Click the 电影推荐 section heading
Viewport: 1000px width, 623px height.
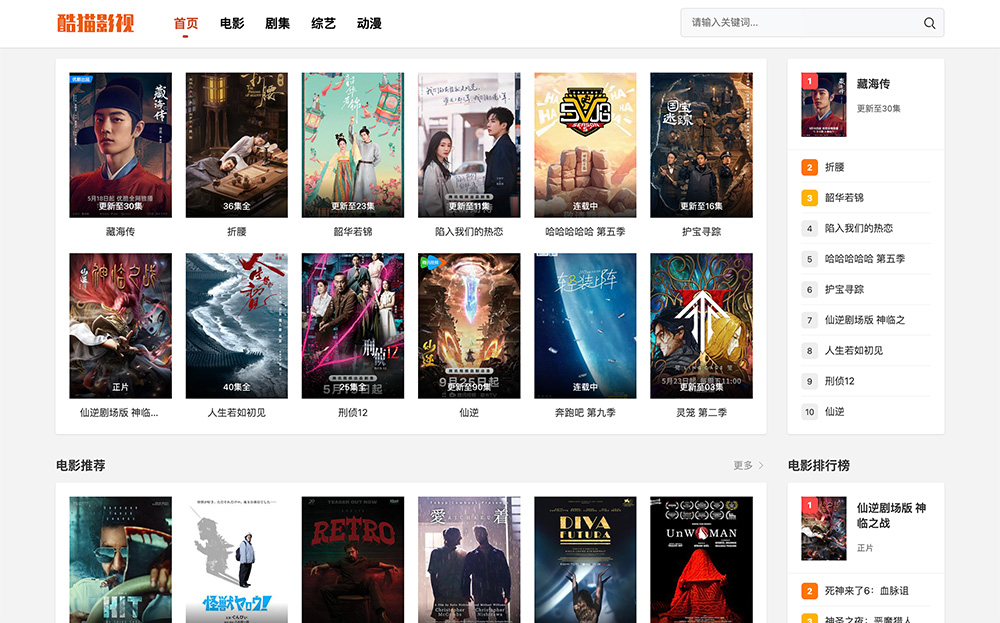pos(81,465)
